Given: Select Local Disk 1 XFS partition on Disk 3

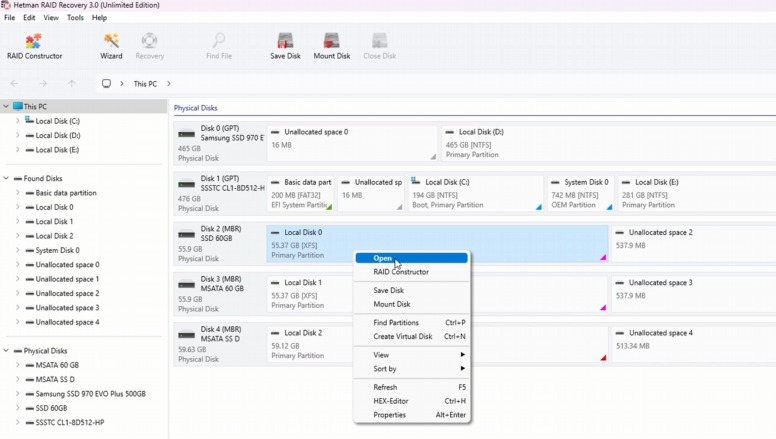Looking at the screenshot, I should (x=310, y=294).
